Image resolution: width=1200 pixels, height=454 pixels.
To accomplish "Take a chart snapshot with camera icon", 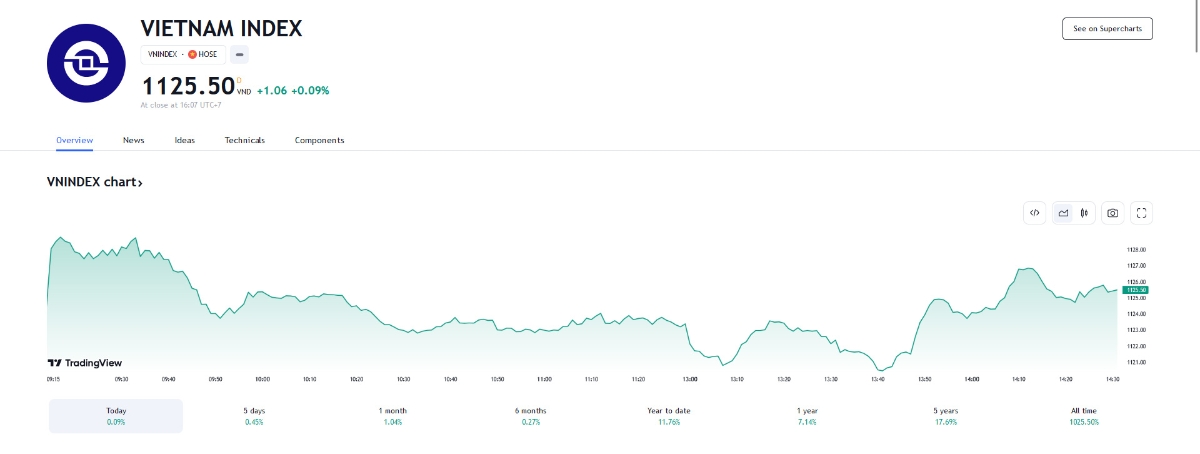I will (x=1112, y=212).
